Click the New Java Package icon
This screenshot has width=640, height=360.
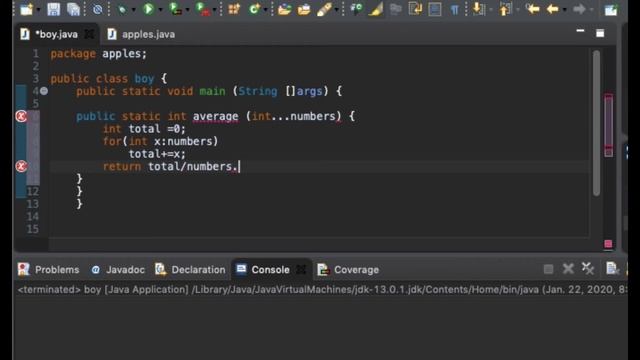234,9
